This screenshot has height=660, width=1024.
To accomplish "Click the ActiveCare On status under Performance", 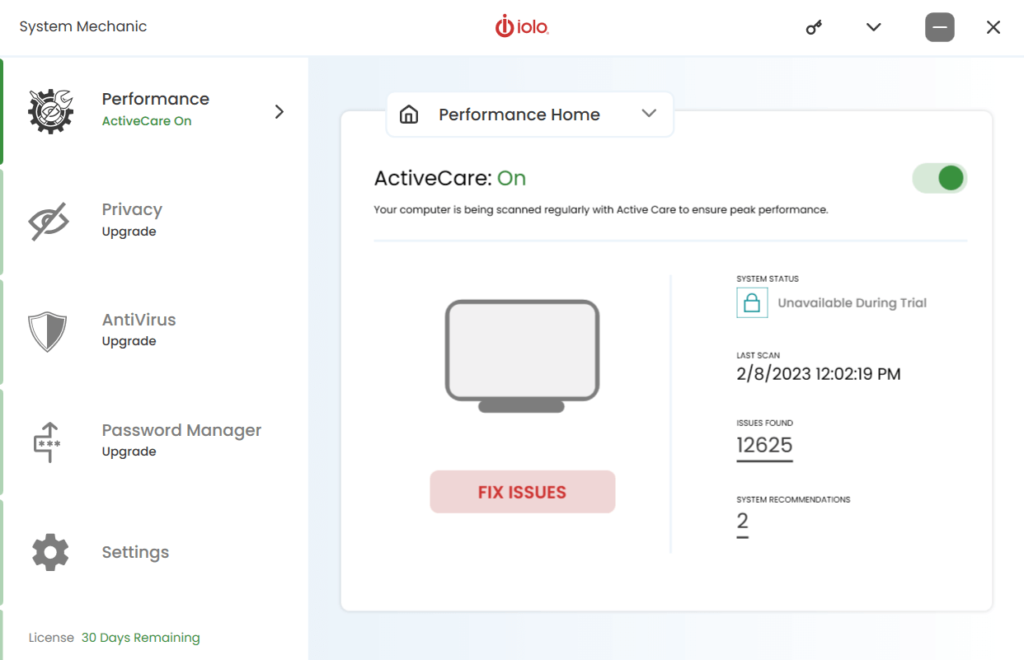I will tap(146, 121).
